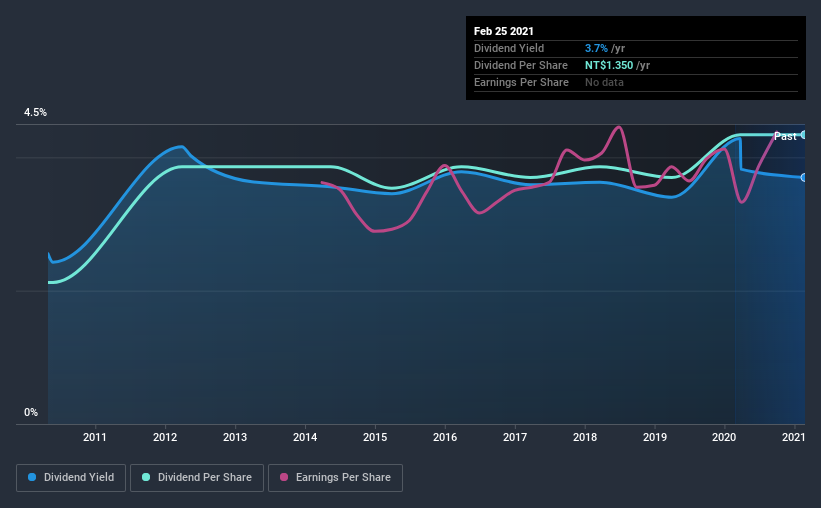Viewport: 821px width, 508px height.
Task: Click the 2017 x-axis label
Action: click(x=515, y=437)
